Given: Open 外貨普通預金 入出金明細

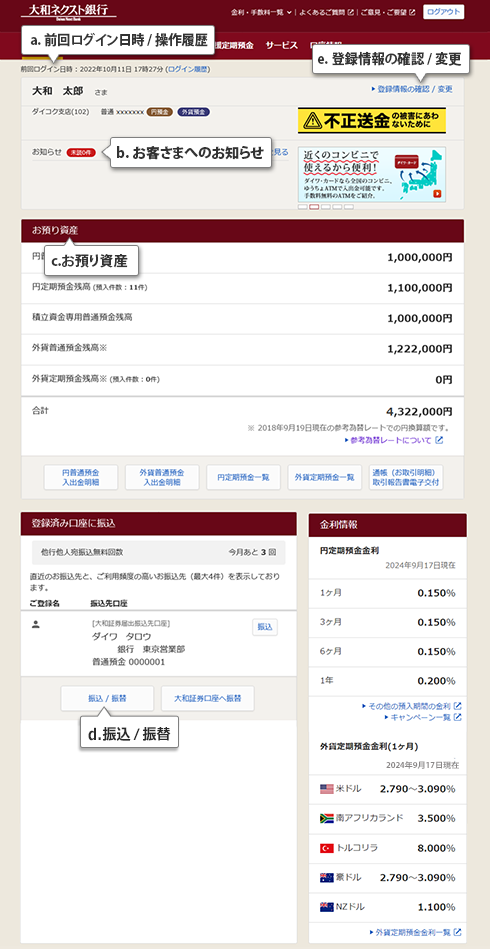Looking at the screenshot, I should 162,477.
